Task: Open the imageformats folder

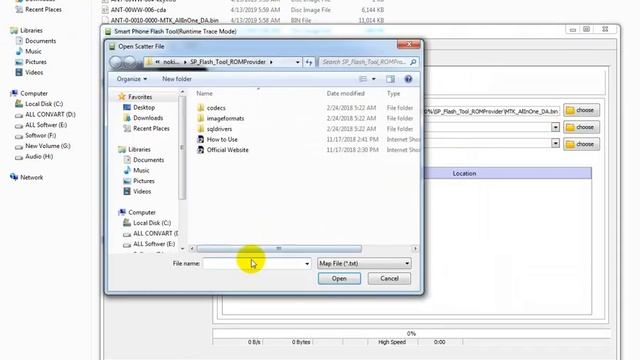Action: [x=225, y=118]
